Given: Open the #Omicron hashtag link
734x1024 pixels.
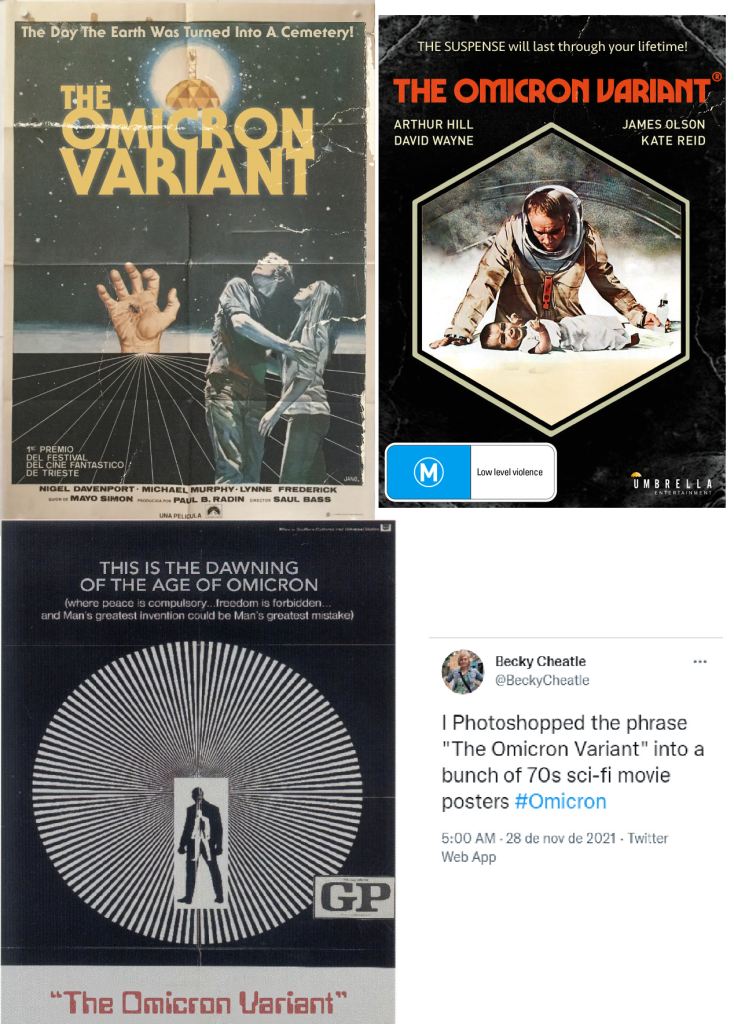Looking at the screenshot, I should (560, 801).
